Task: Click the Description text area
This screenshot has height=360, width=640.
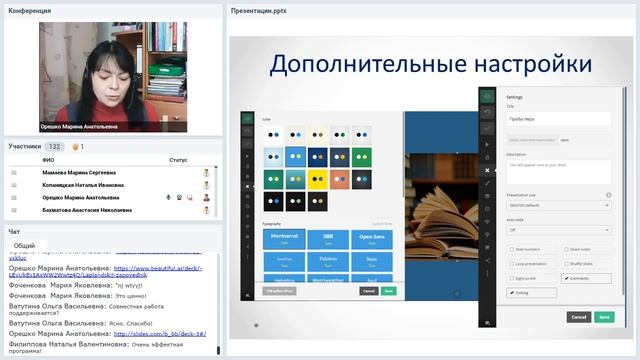Action: click(558, 172)
